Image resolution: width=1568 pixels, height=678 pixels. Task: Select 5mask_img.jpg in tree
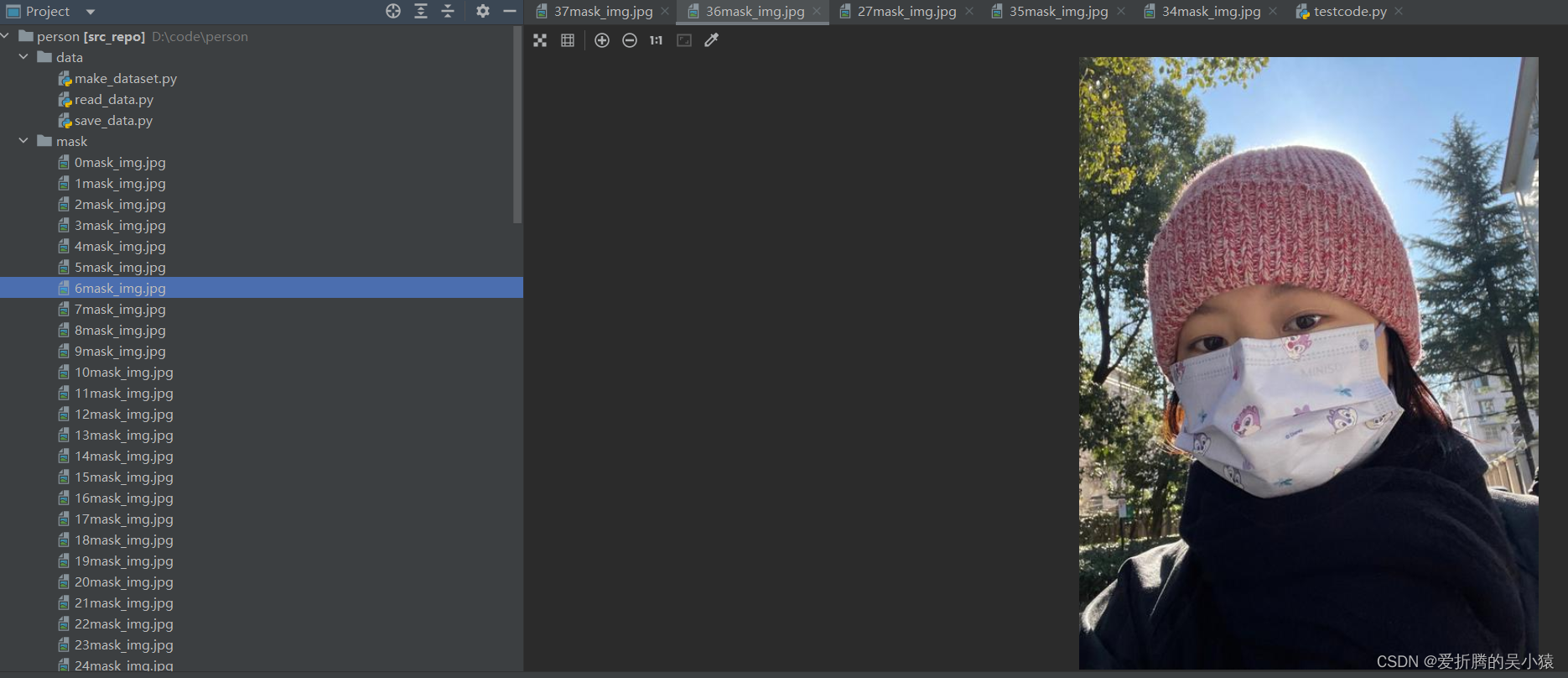coord(120,267)
